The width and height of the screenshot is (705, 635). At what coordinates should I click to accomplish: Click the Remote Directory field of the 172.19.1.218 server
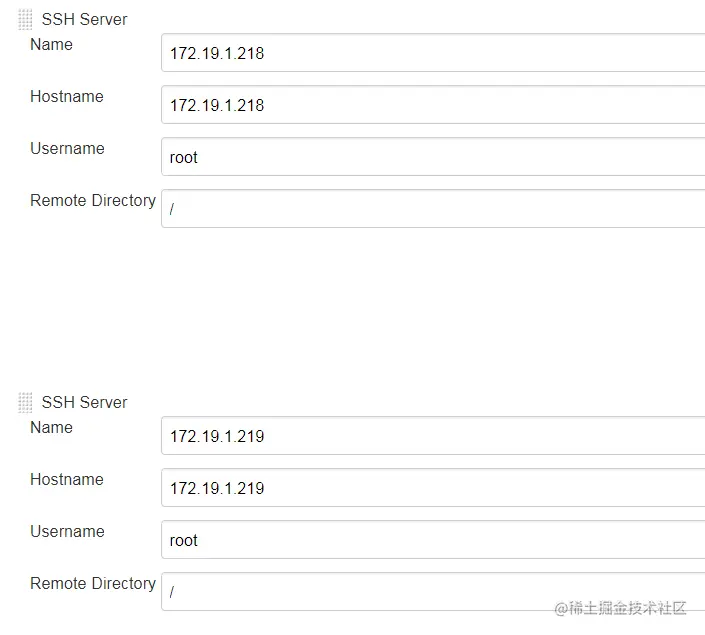pyautogui.click(x=432, y=209)
